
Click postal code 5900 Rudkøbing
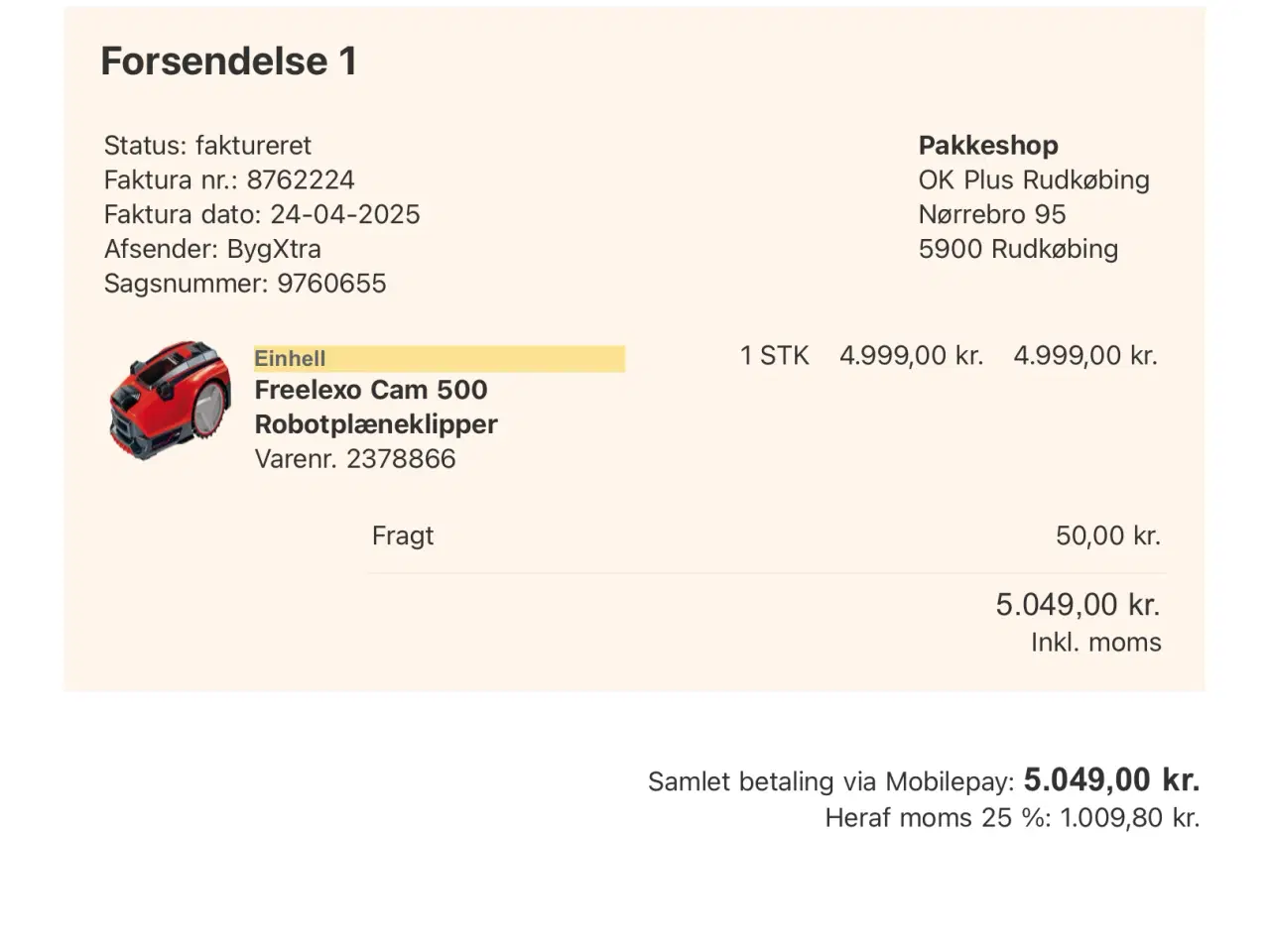[1018, 249]
